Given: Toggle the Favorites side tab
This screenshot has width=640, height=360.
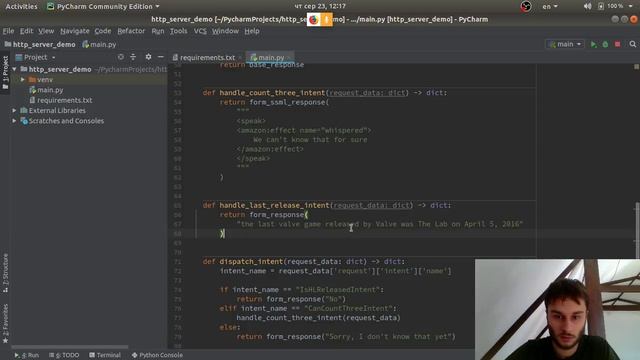Looking at the screenshot, I should point(5,323).
